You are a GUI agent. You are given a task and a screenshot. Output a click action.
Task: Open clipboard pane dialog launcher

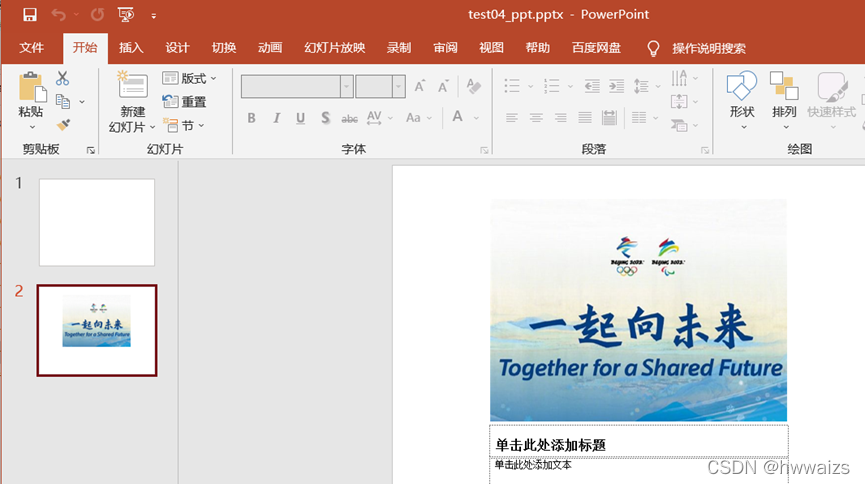[x=90, y=151]
